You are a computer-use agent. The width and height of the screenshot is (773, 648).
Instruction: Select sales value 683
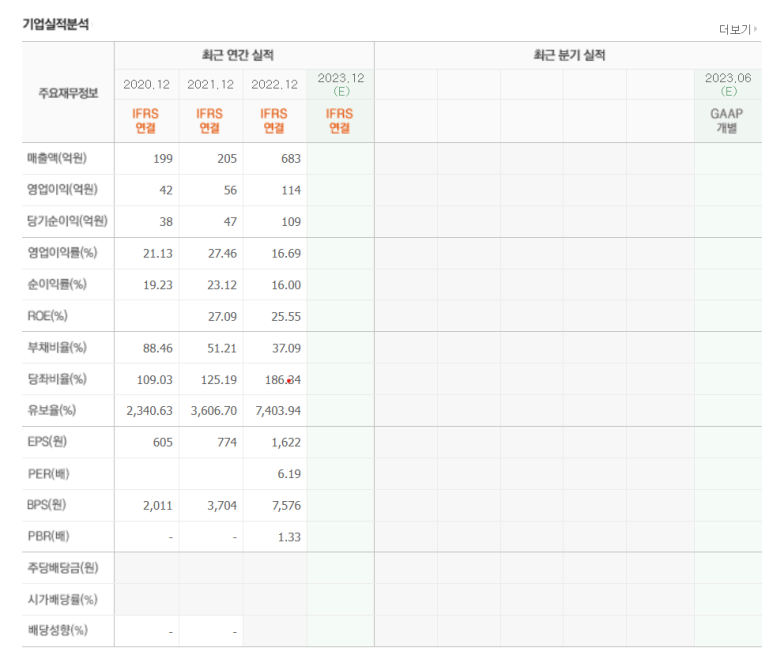pyautogui.click(x=291, y=159)
